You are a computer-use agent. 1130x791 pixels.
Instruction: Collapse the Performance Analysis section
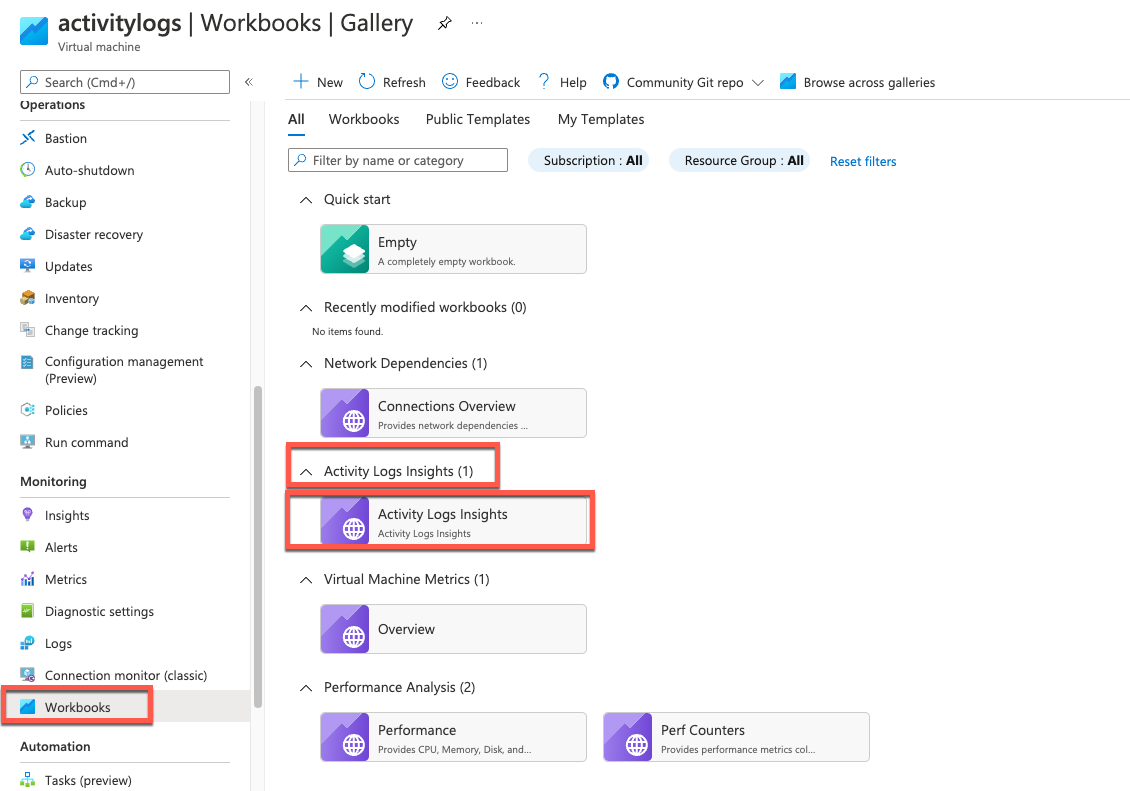point(306,688)
